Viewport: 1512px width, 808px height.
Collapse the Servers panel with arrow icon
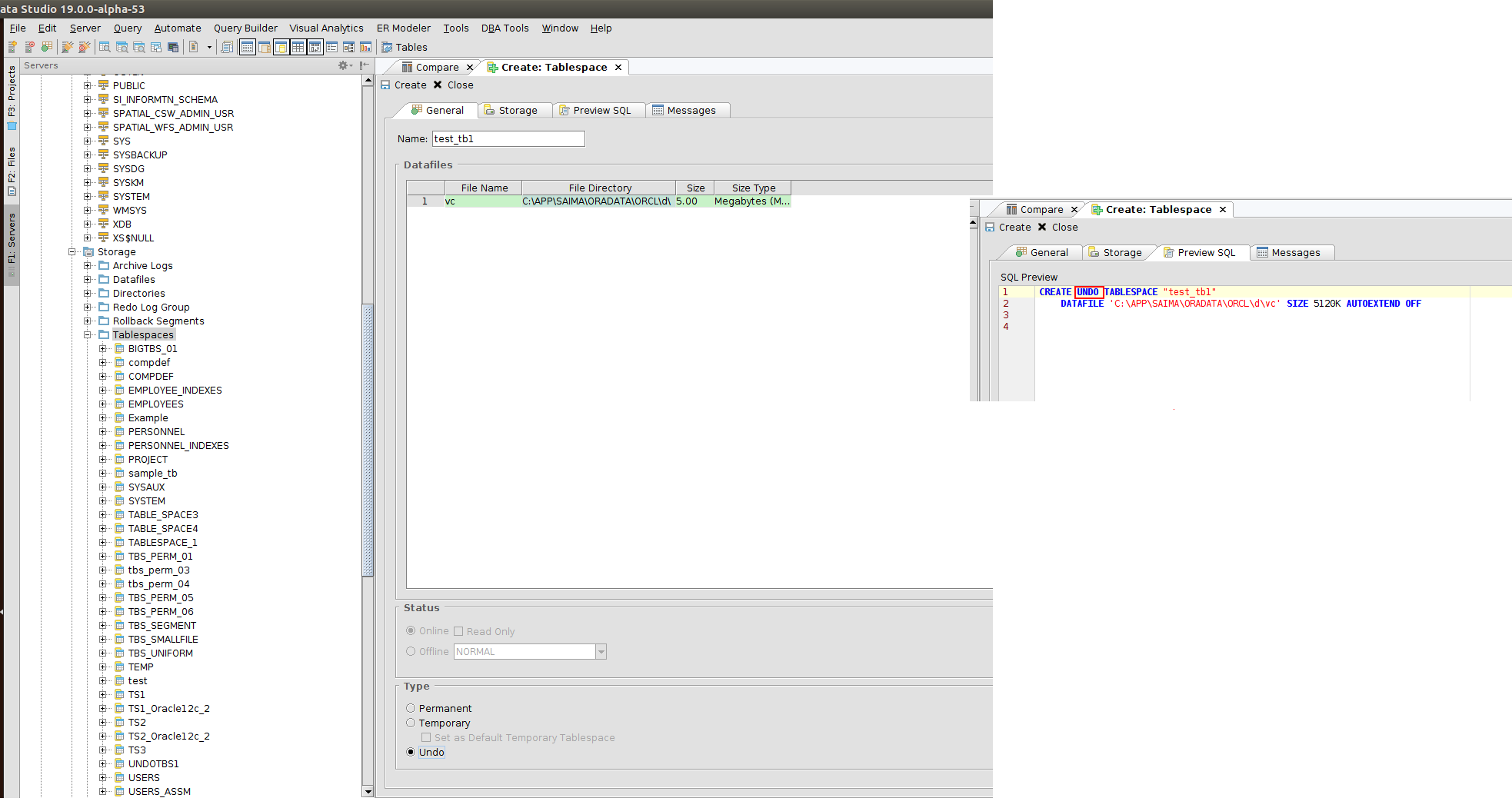pos(365,65)
